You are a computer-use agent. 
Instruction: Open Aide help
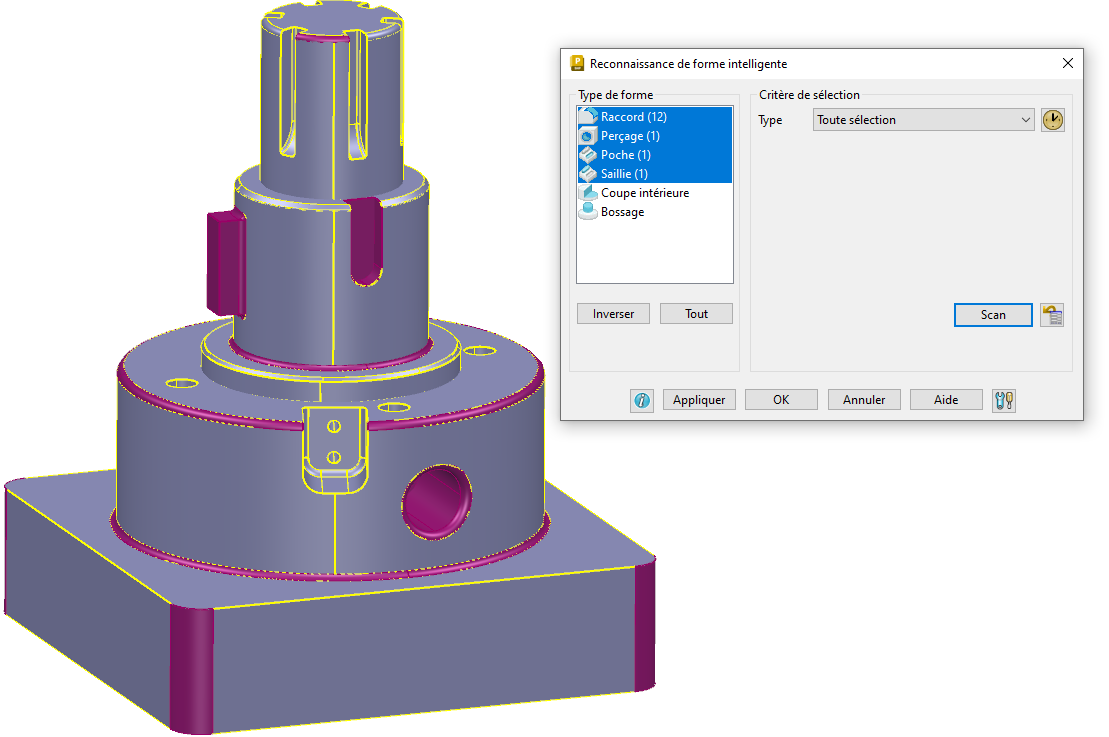point(946,400)
